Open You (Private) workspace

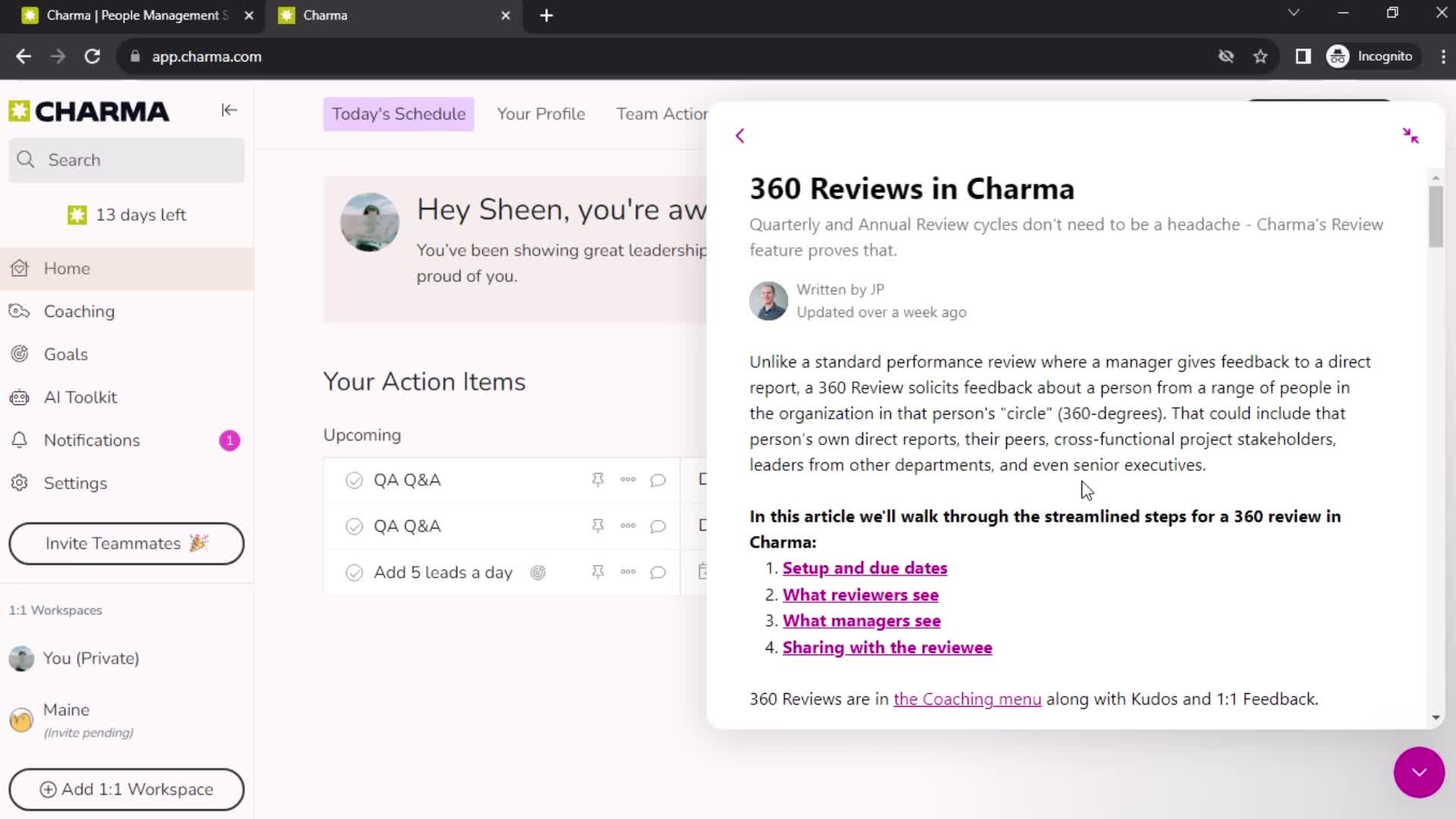pyautogui.click(x=127, y=658)
